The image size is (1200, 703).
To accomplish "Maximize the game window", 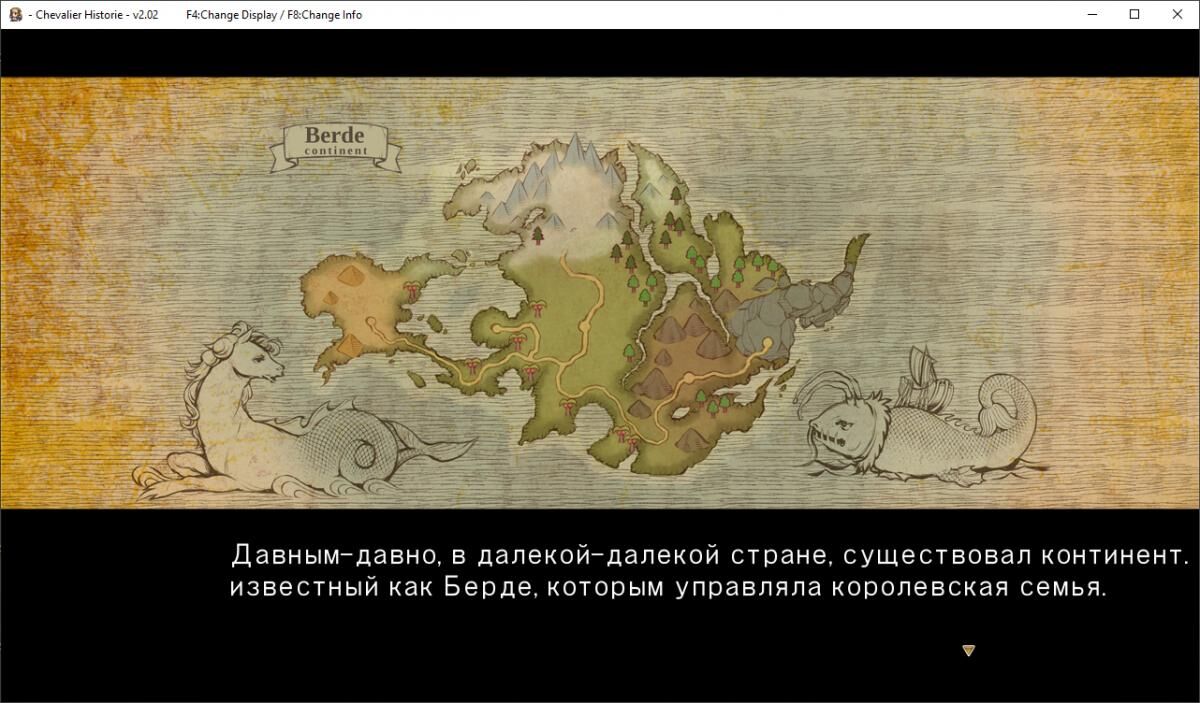I will pos(1134,14).
